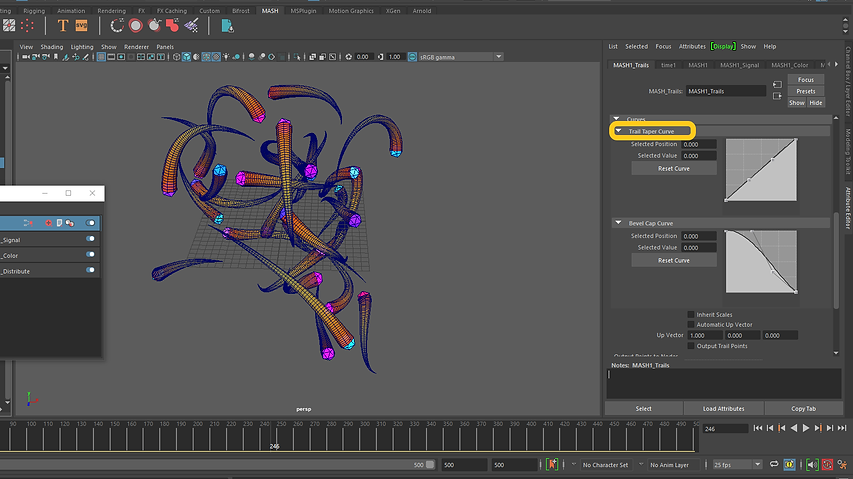The width and height of the screenshot is (853, 479).
Task: Enable the Inherit Scales checkbox
Action: pyautogui.click(x=691, y=314)
